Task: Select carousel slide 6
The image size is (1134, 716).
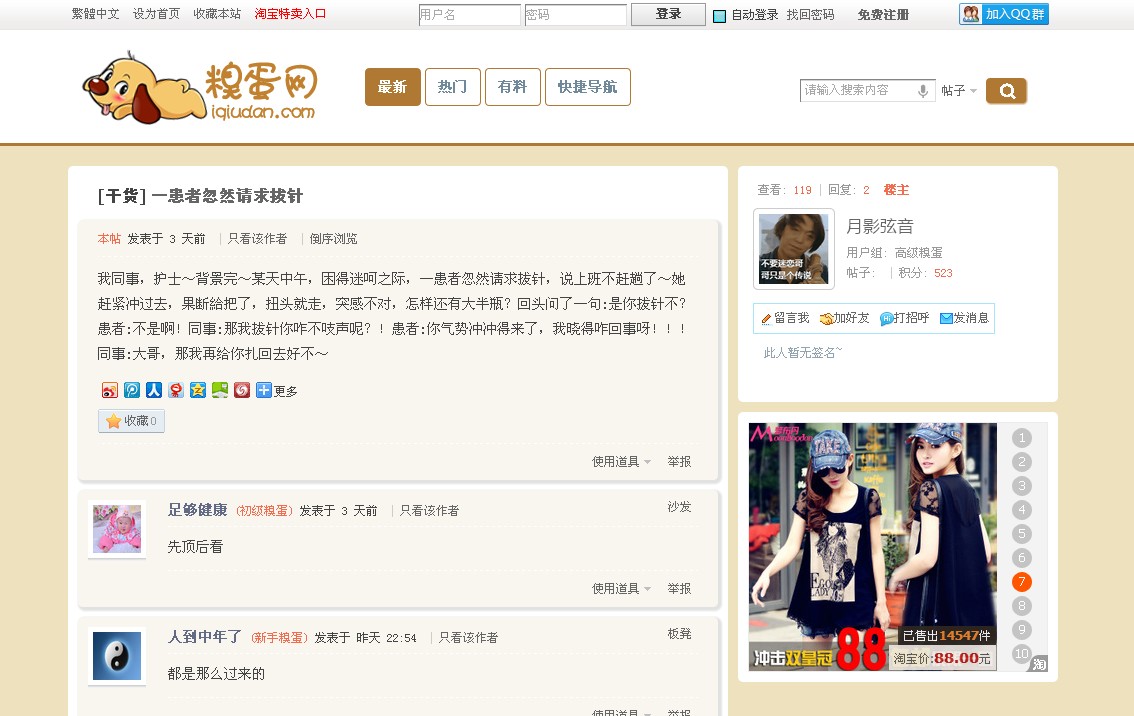Action: pos(1022,558)
